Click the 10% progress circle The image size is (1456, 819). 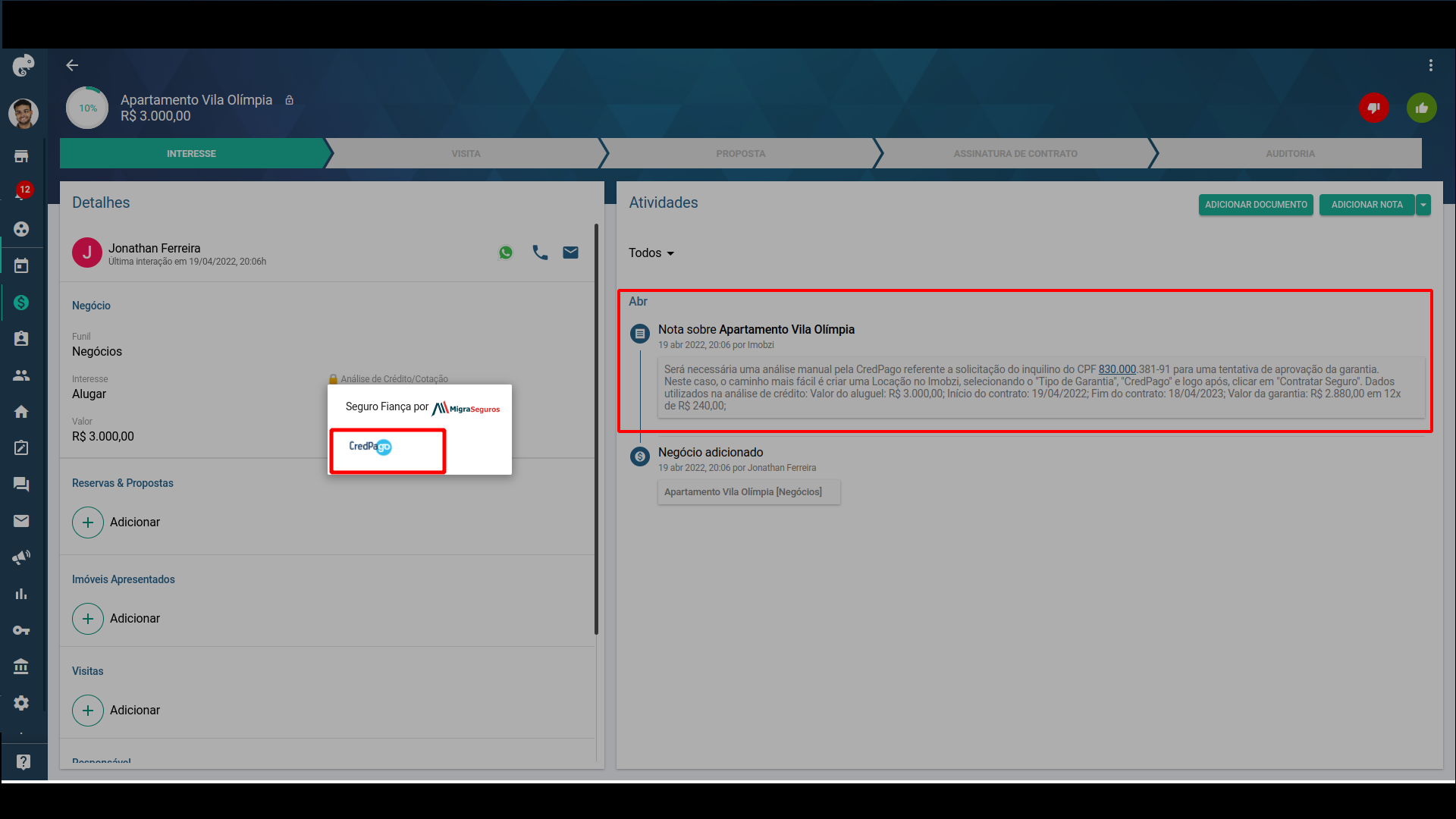[87, 108]
